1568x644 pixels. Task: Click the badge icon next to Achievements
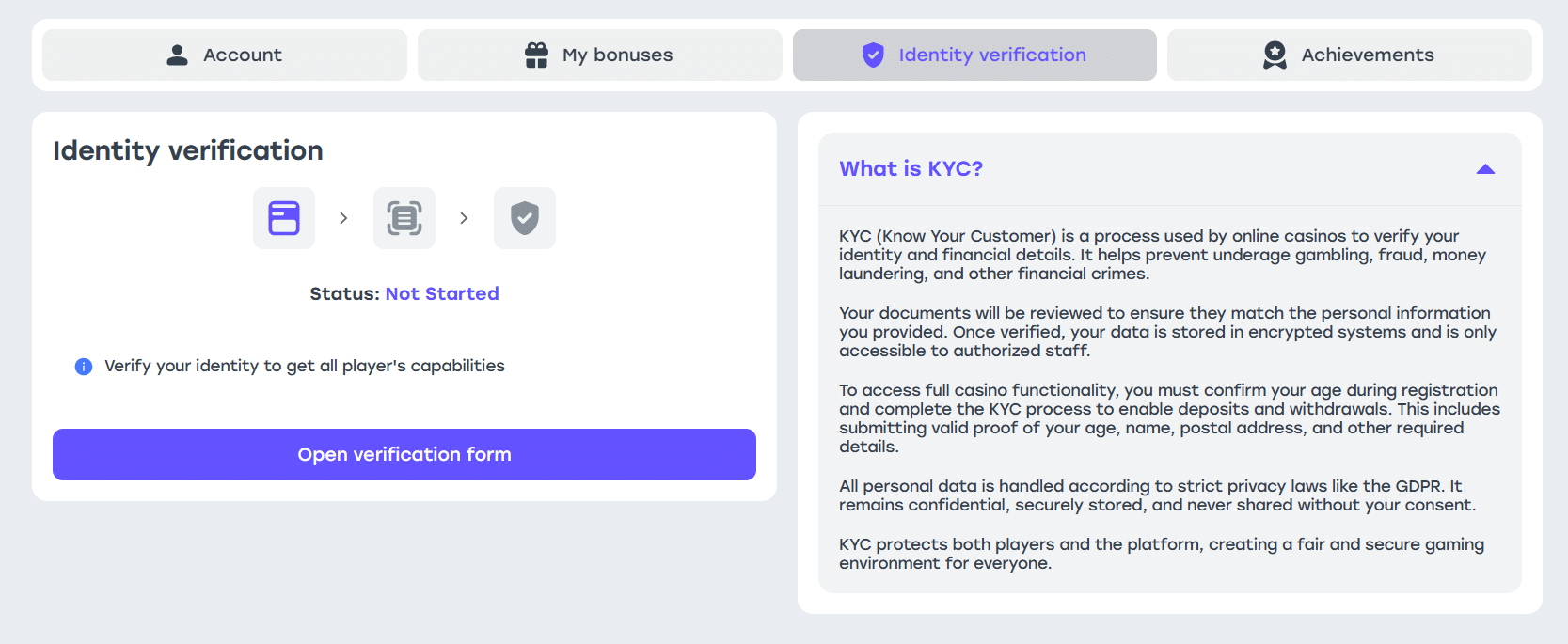pos(1275,55)
